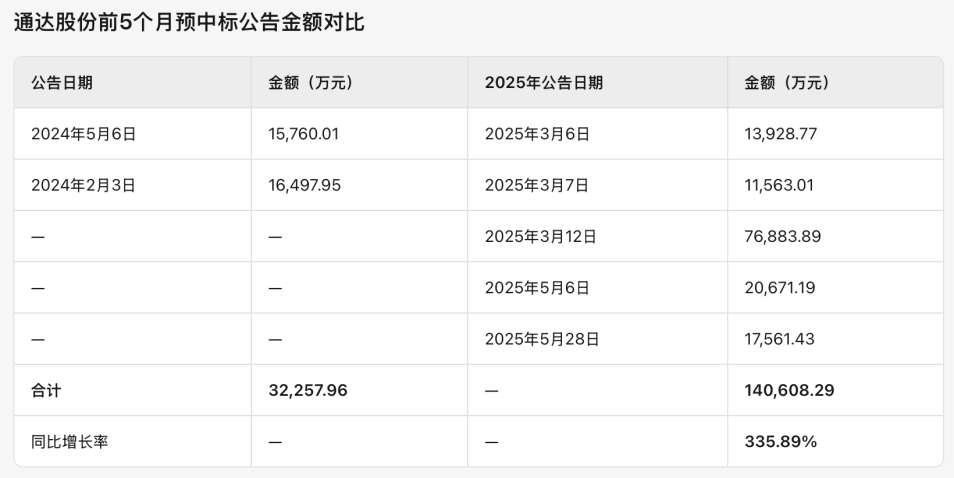
Task: Select the total 140,608.29 cell
Action: click(x=789, y=391)
